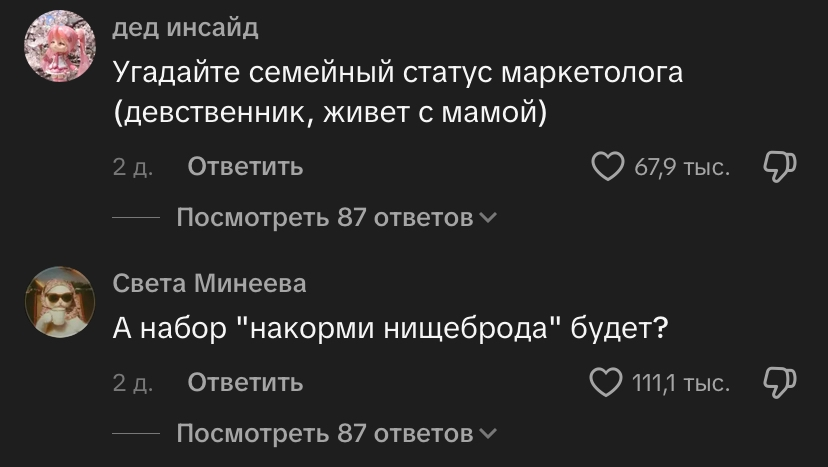Like the comment by дед инсайд

[x=608, y=166]
